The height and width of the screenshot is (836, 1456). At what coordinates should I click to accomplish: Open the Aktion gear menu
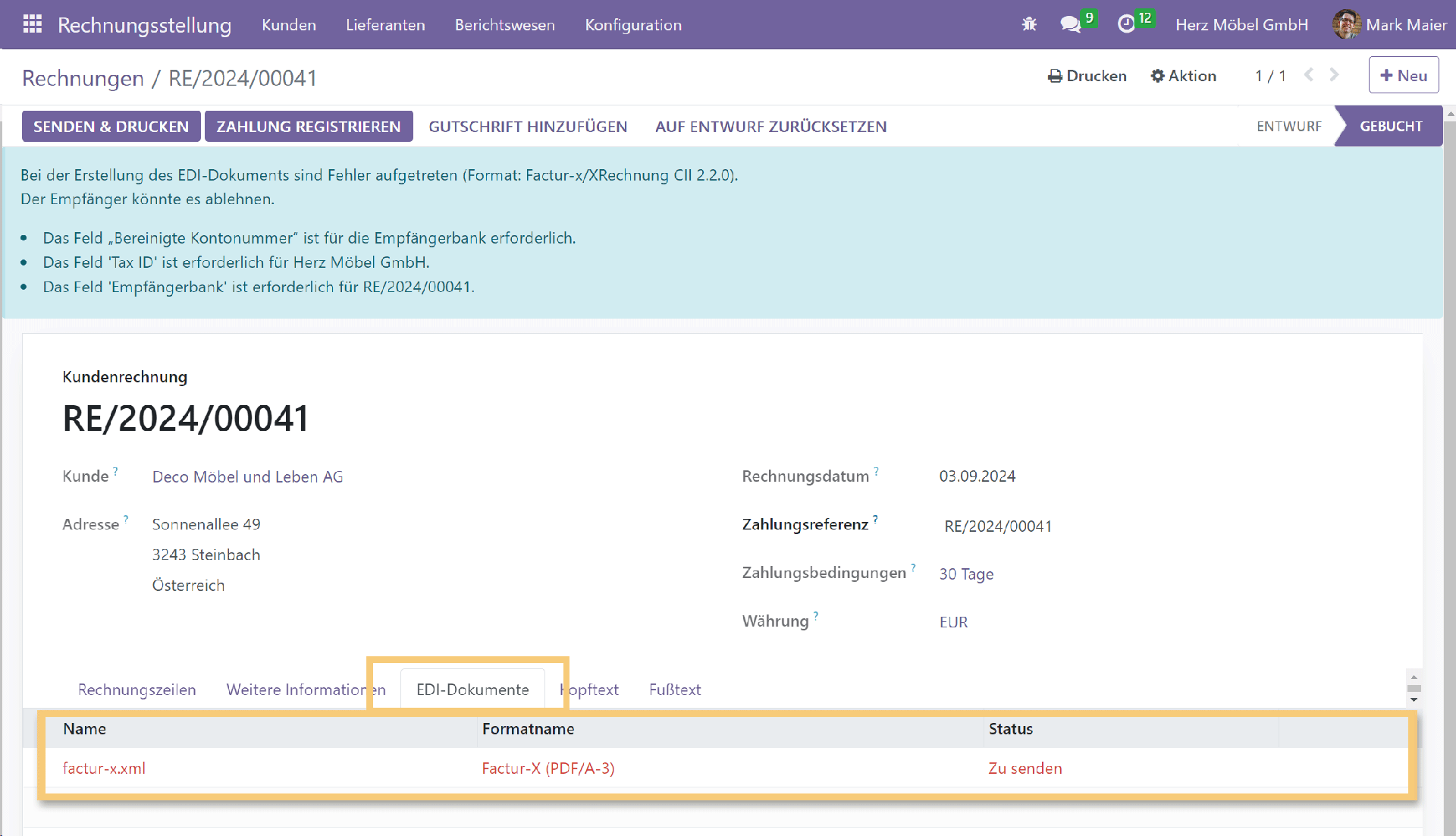pos(1183,76)
